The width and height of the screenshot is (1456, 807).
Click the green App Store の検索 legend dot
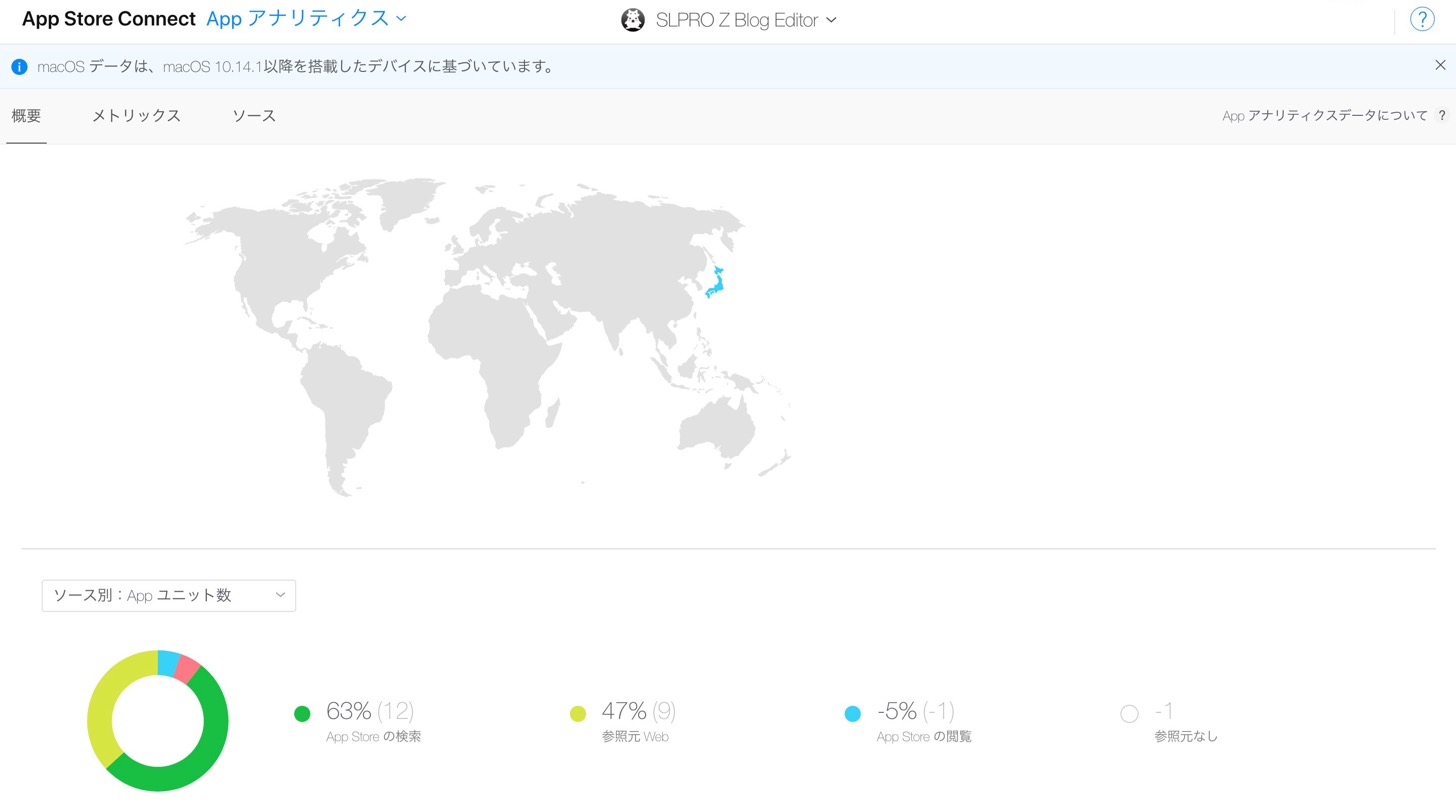(x=302, y=714)
